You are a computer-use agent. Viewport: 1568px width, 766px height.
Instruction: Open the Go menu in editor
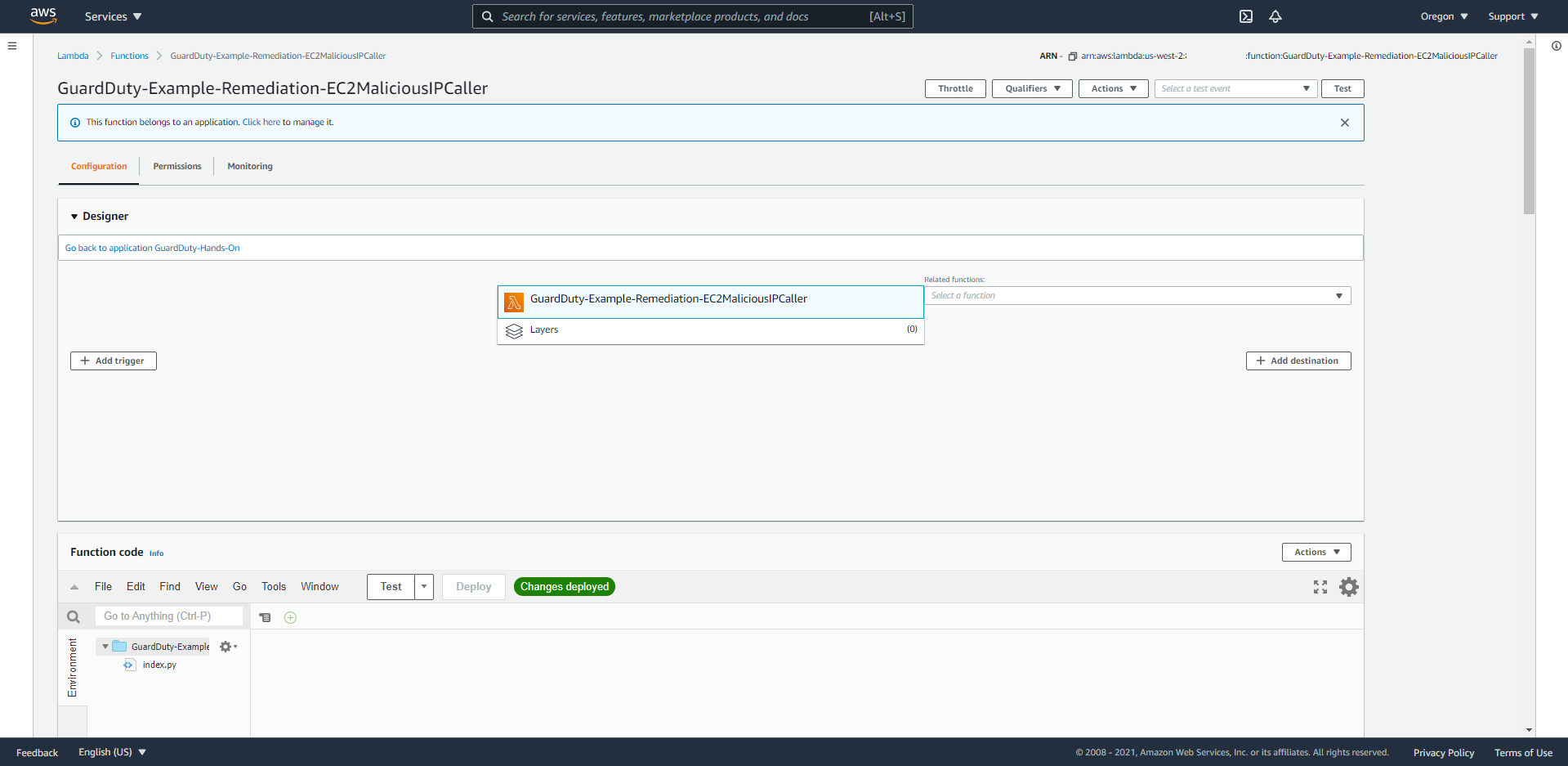click(239, 587)
